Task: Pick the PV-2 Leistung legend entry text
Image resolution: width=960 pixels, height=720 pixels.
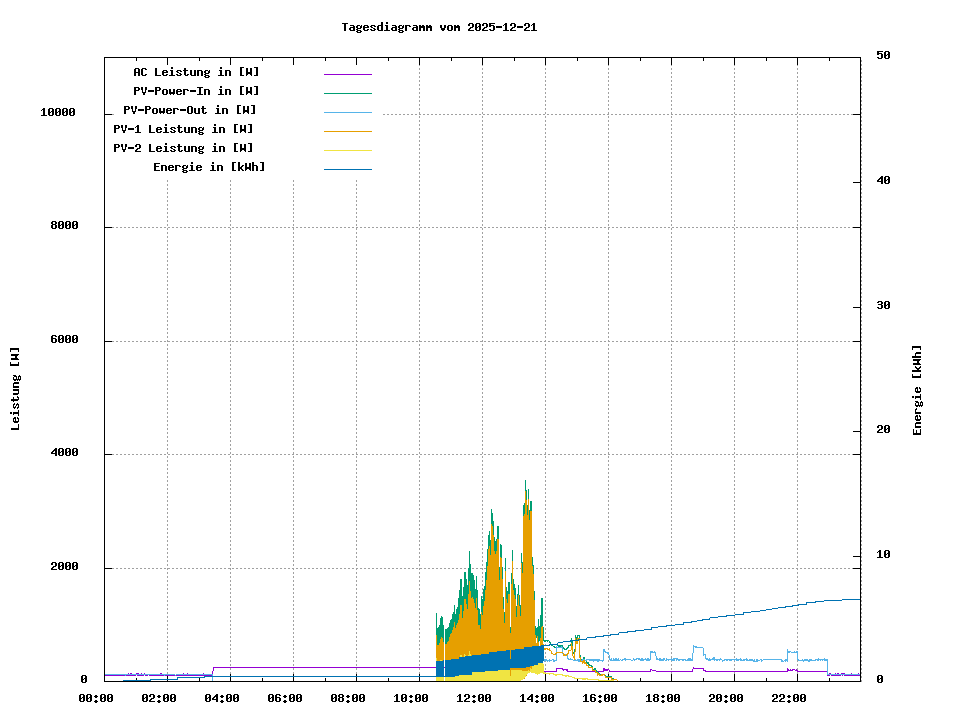Action: (183, 148)
